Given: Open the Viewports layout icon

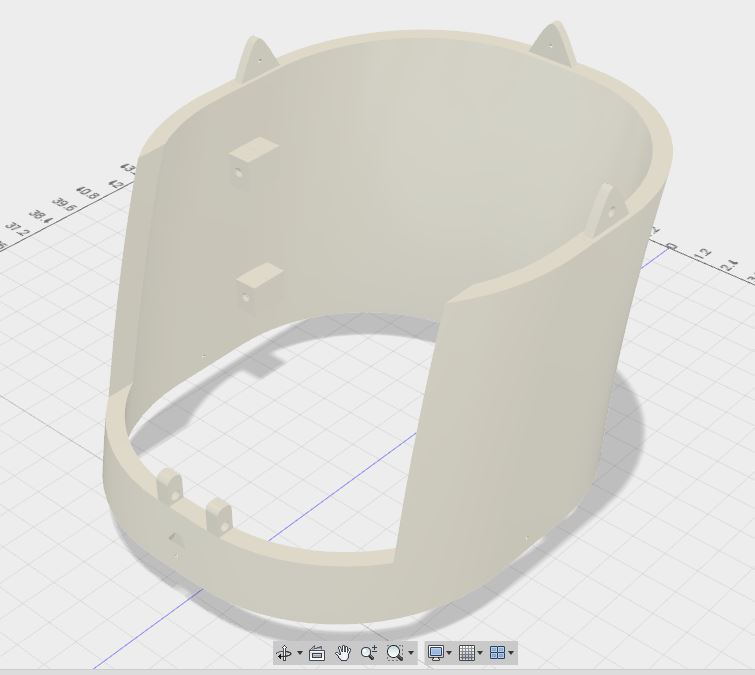Looking at the screenshot, I should click(497, 653).
